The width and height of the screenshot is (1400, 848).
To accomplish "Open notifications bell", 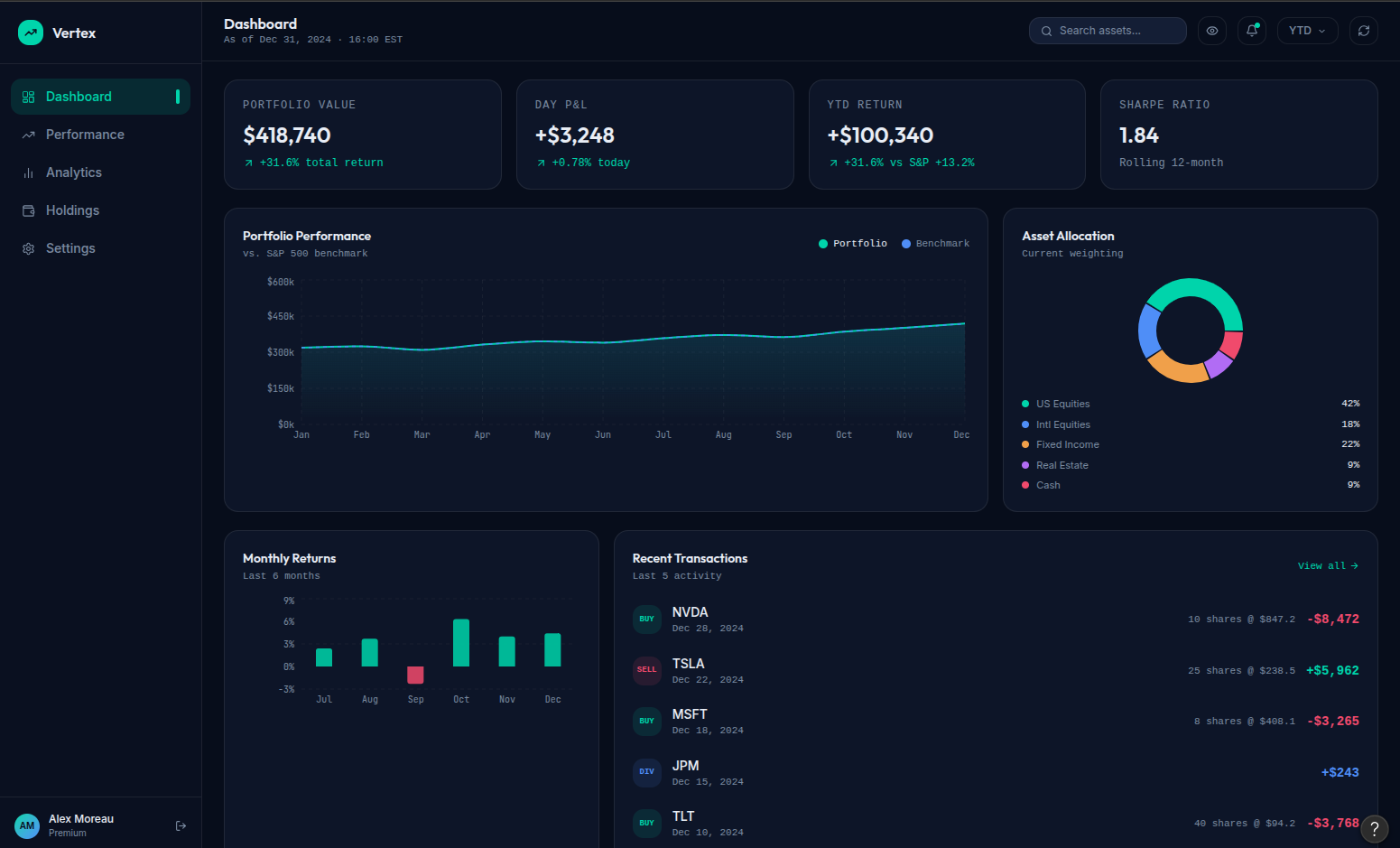I will tap(1252, 31).
